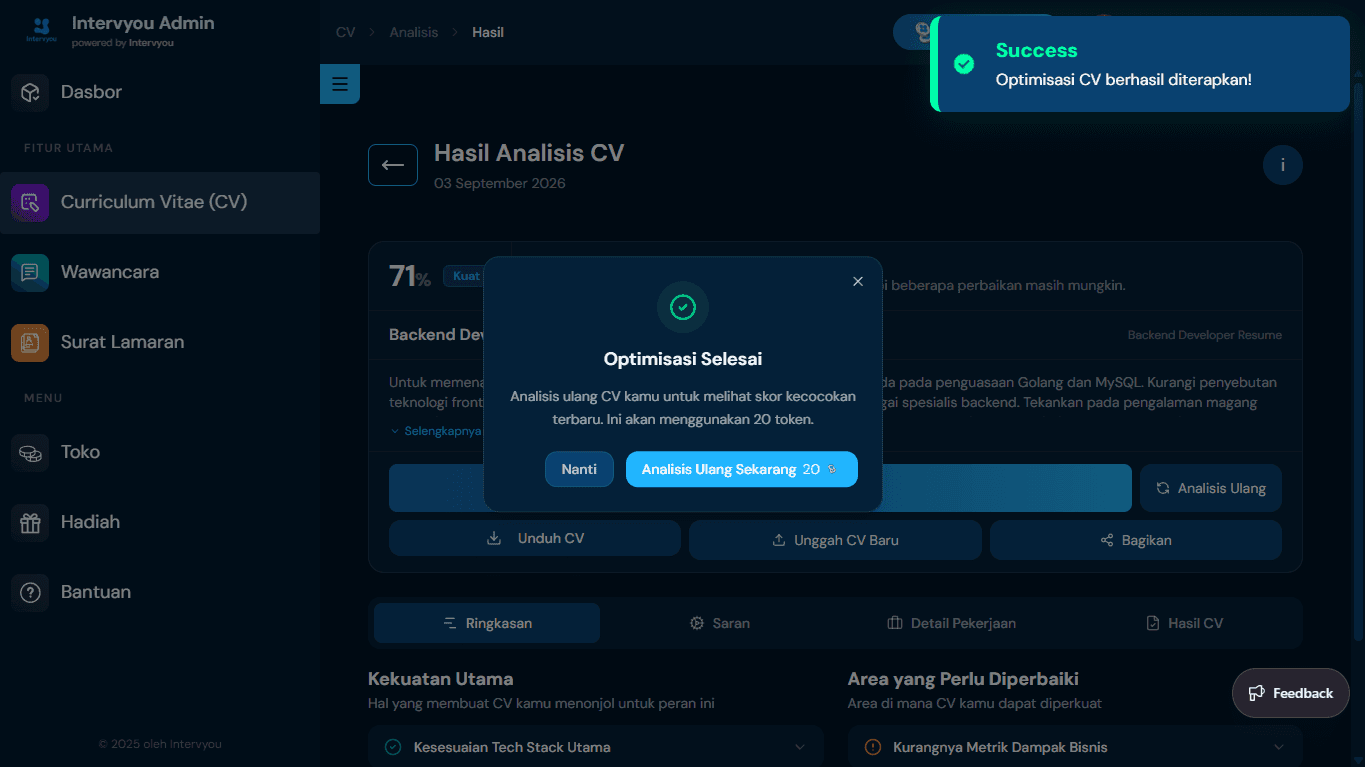Click the Analisis Ulang refresh button
The width and height of the screenshot is (1365, 767).
1211,488
